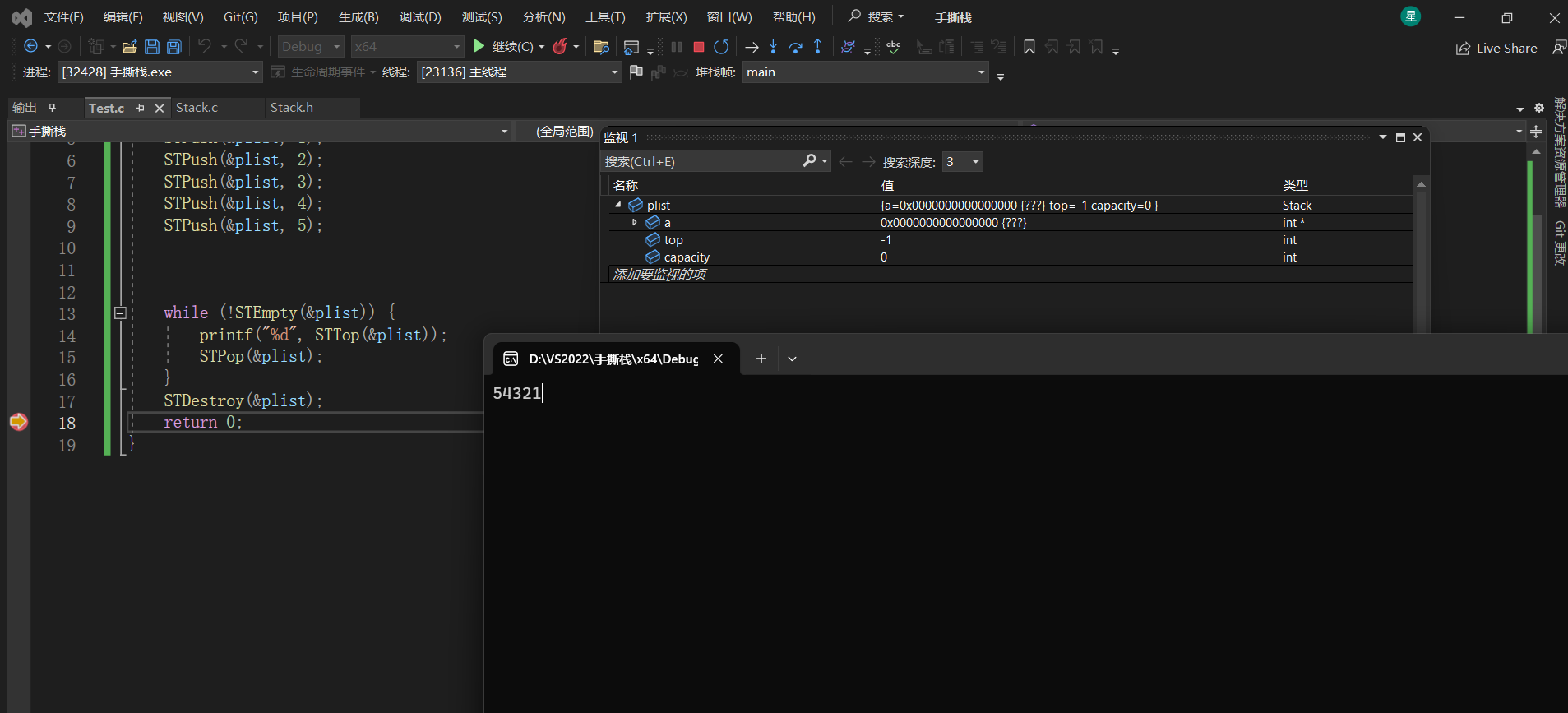Viewport: 1568px width, 713px height.
Task: Split the editor with the plus icon
Action: point(1536,132)
